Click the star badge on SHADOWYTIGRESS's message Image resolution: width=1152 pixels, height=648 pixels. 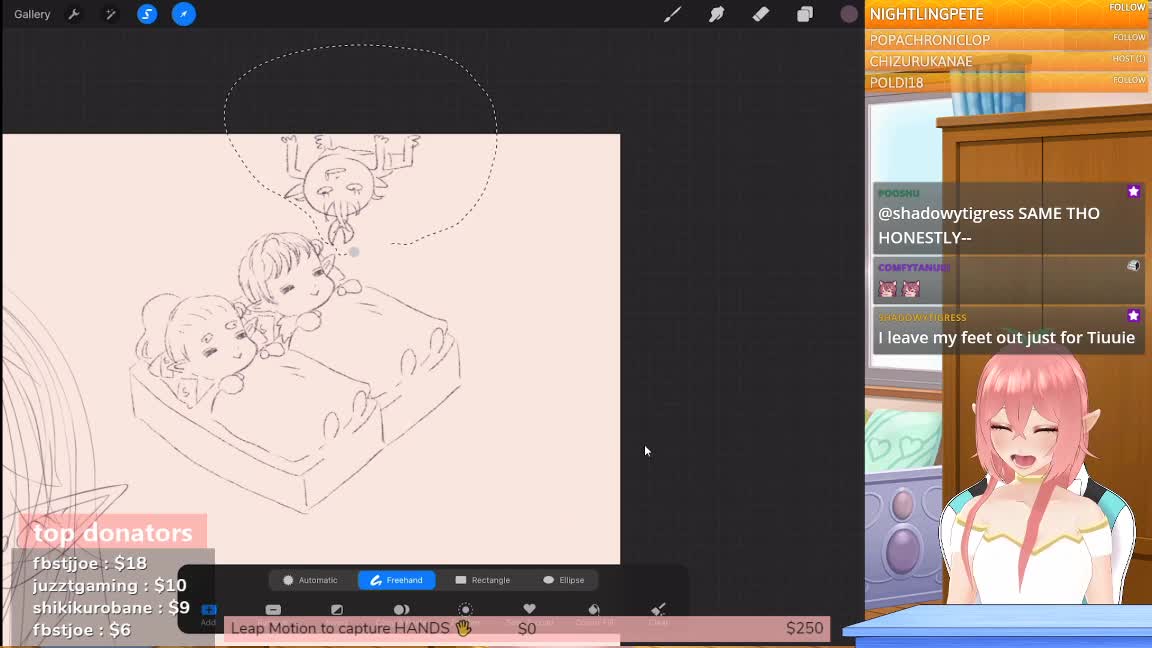1134,316
